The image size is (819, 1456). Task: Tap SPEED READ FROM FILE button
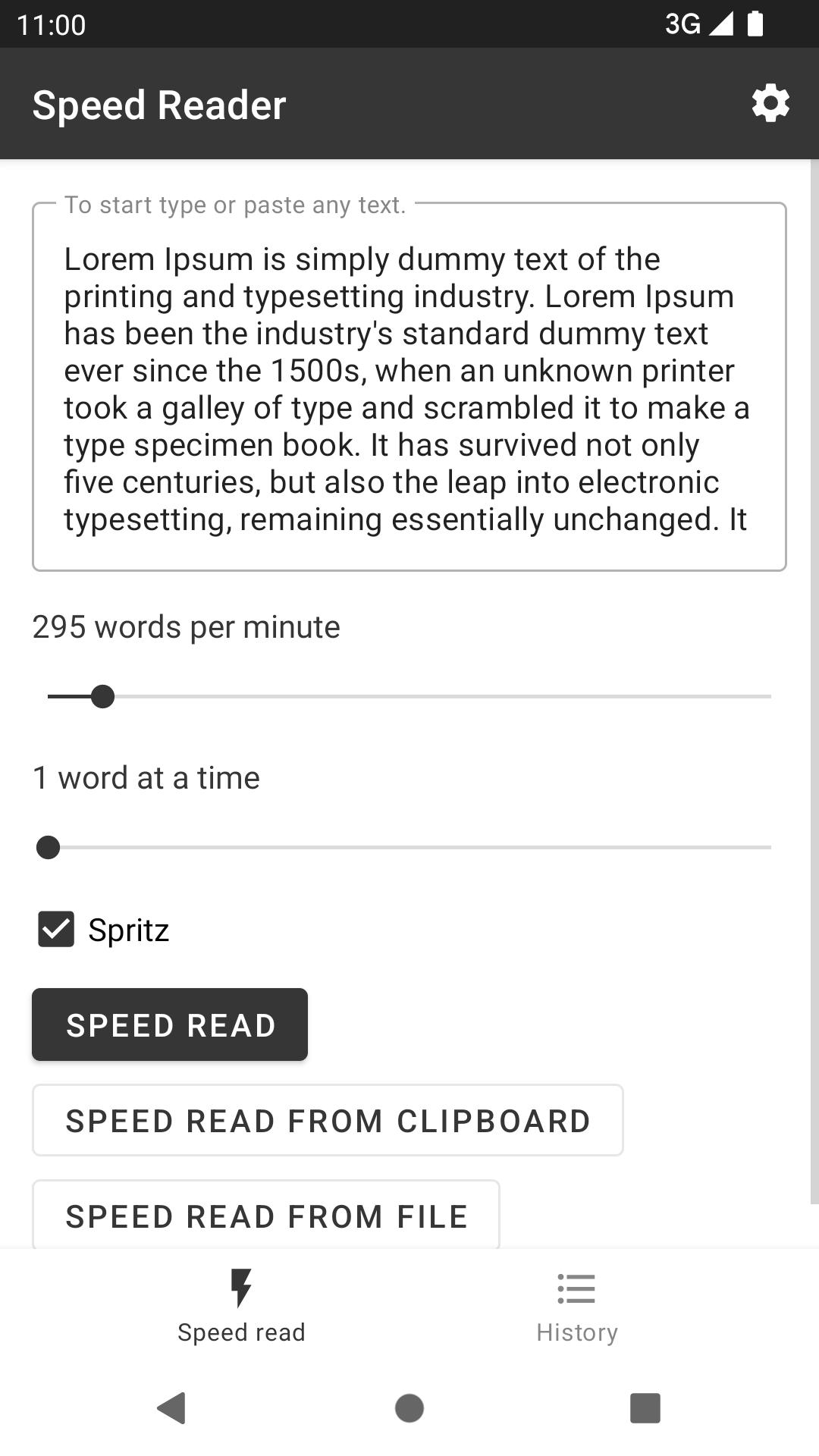click(266, 1214)
